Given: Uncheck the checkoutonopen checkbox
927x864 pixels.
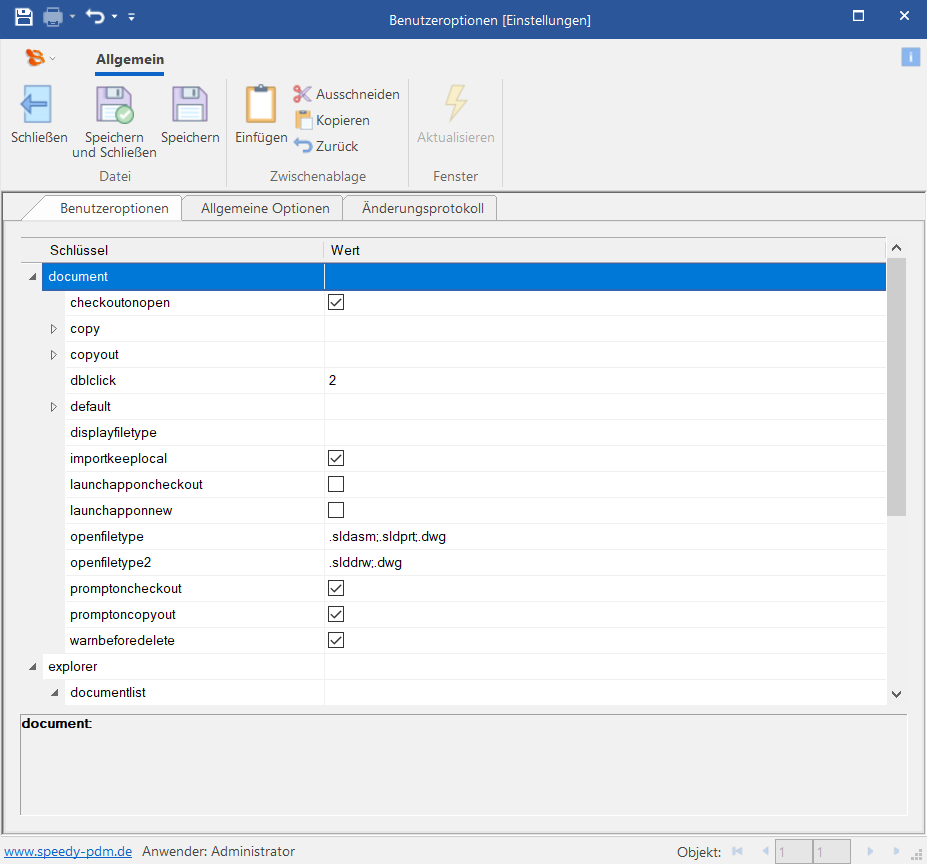Looking at the screenshot, I should click(x=336, y=302).
